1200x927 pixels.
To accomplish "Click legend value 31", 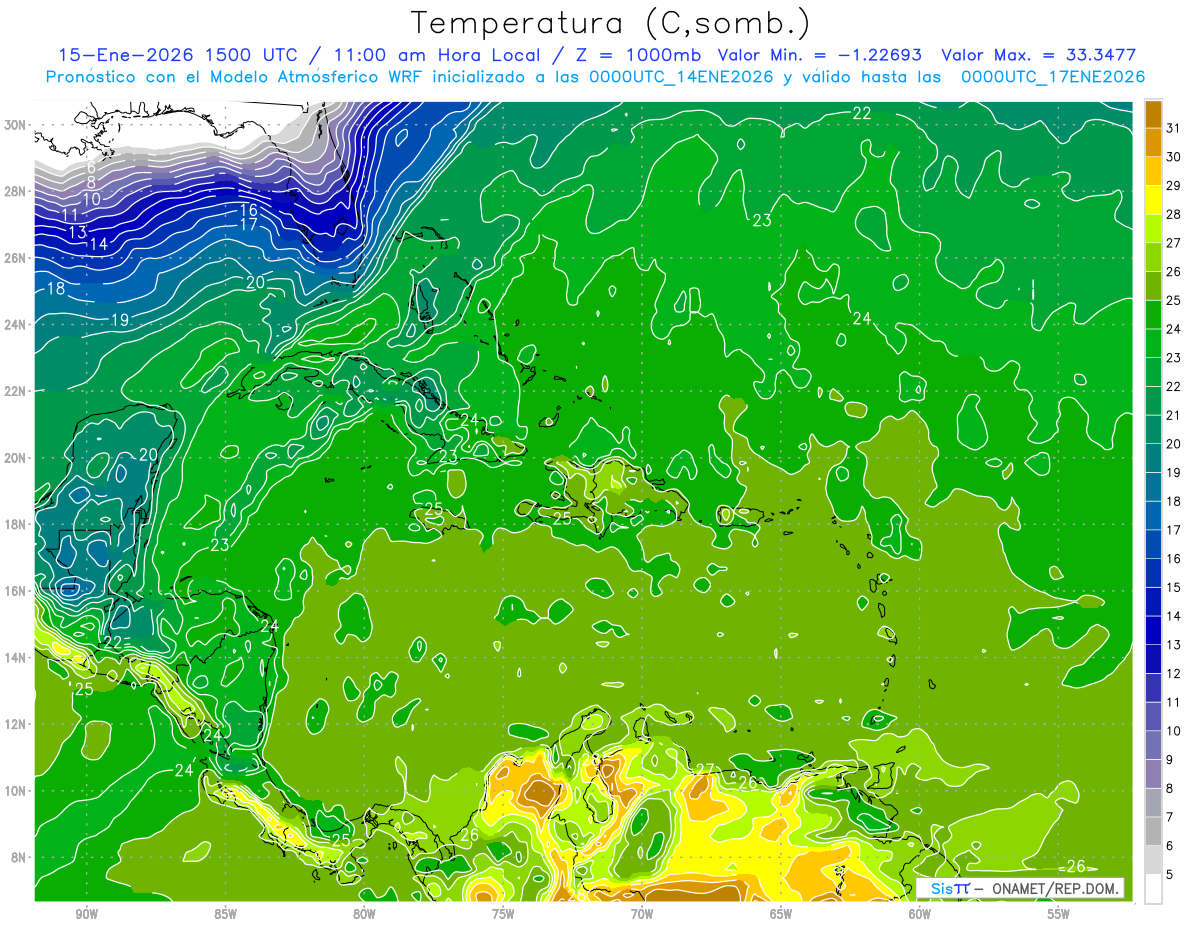I will 1174,128.
